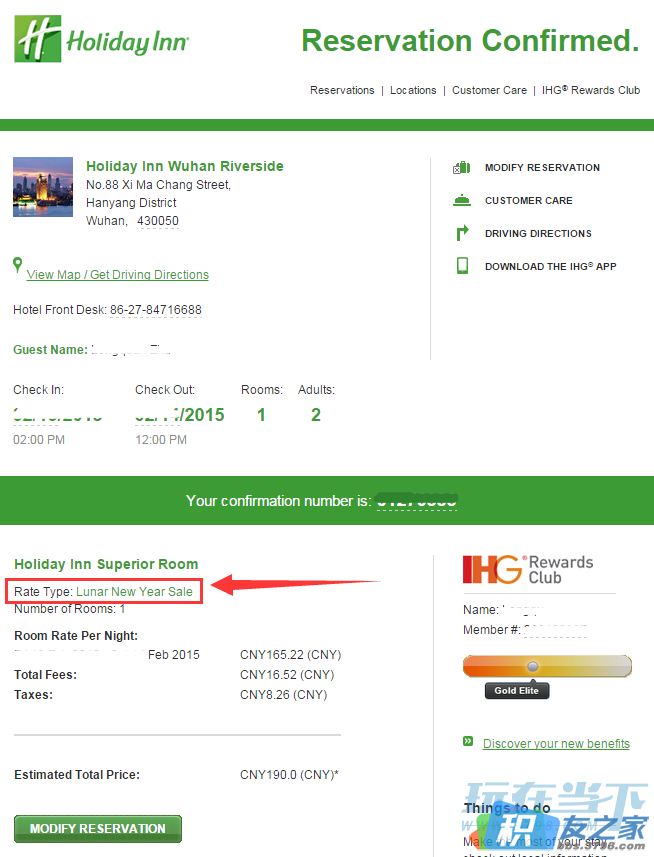
Task: Click the rewards member number
Action: click(555, 630)
